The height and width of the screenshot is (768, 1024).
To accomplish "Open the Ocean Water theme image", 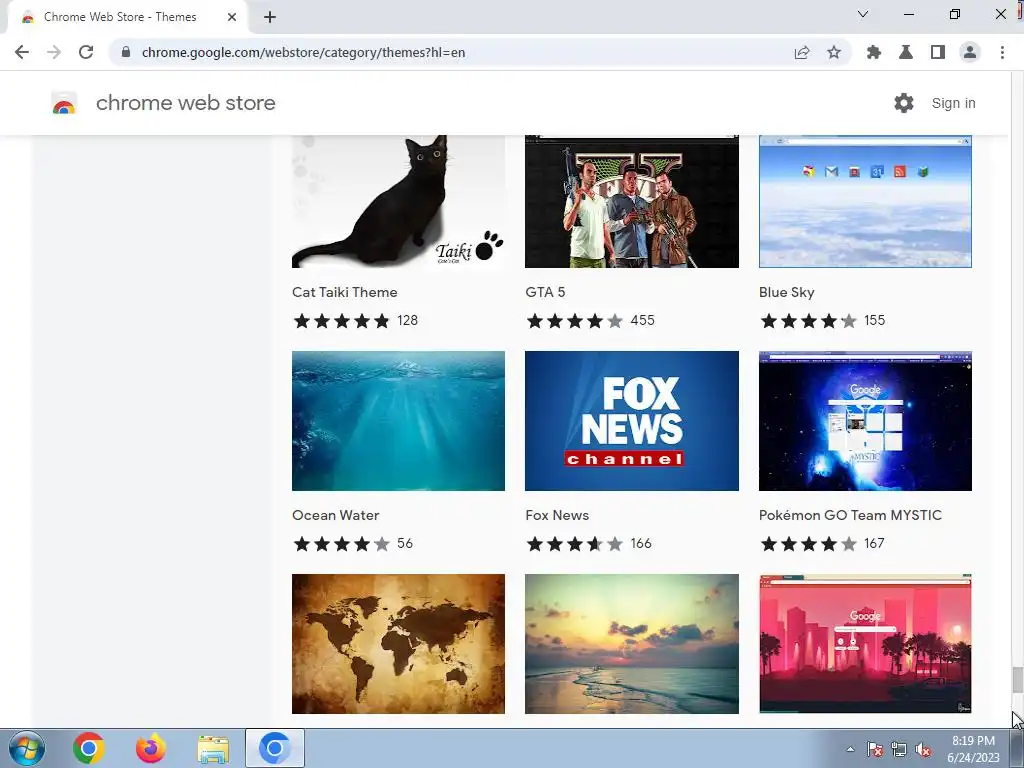I will click(398, 421).
